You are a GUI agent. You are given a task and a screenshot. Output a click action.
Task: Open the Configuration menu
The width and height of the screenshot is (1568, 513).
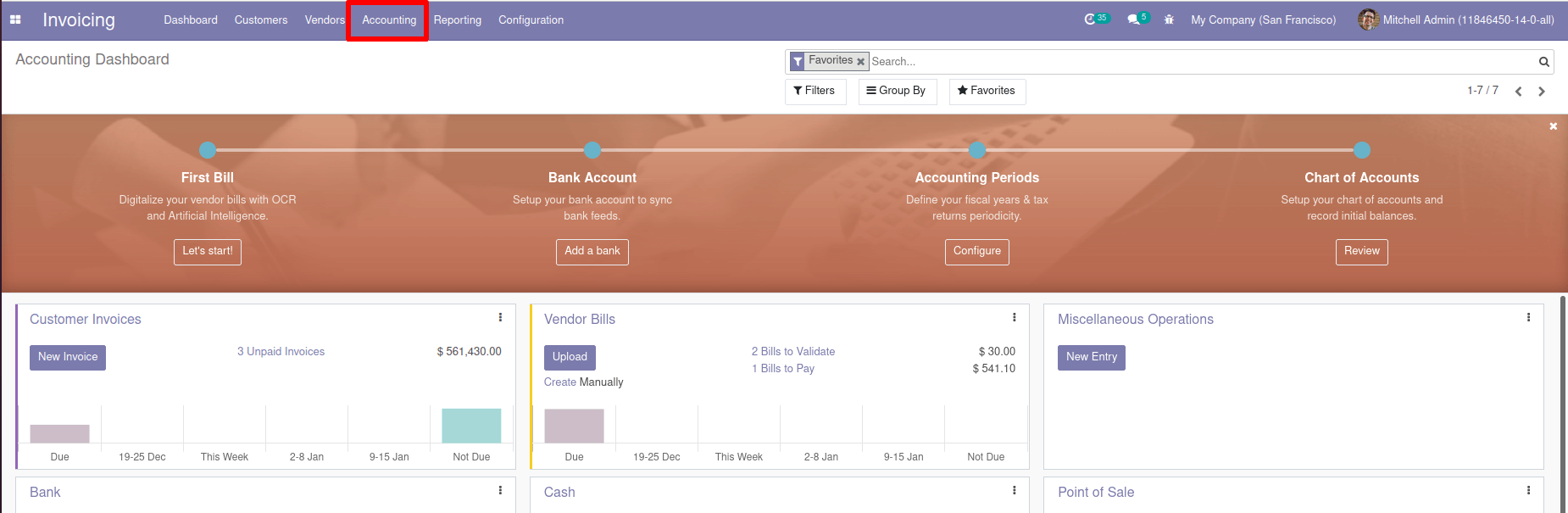tap(531, 20)
